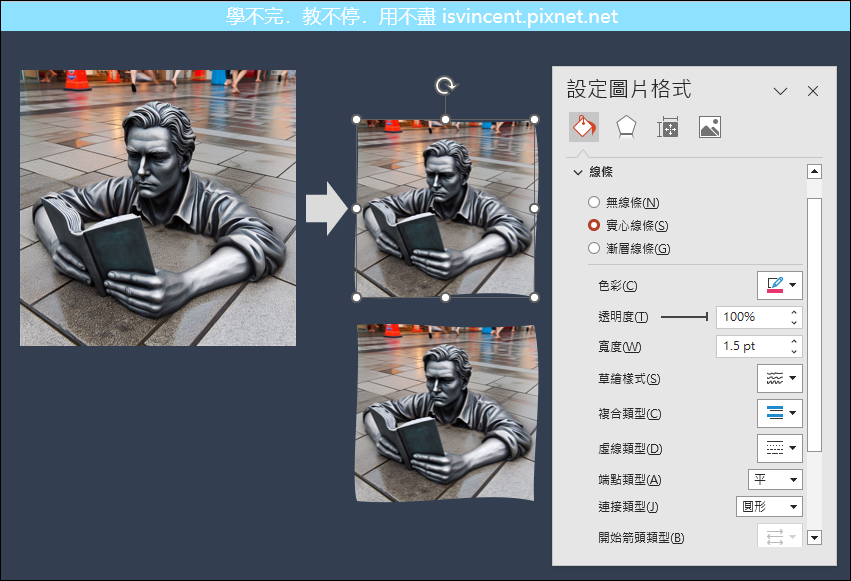The width and height of the screenshot is (851, 581).
Task: Click the 設定圖片格式 pane title
Action: (x=629, y=90)
